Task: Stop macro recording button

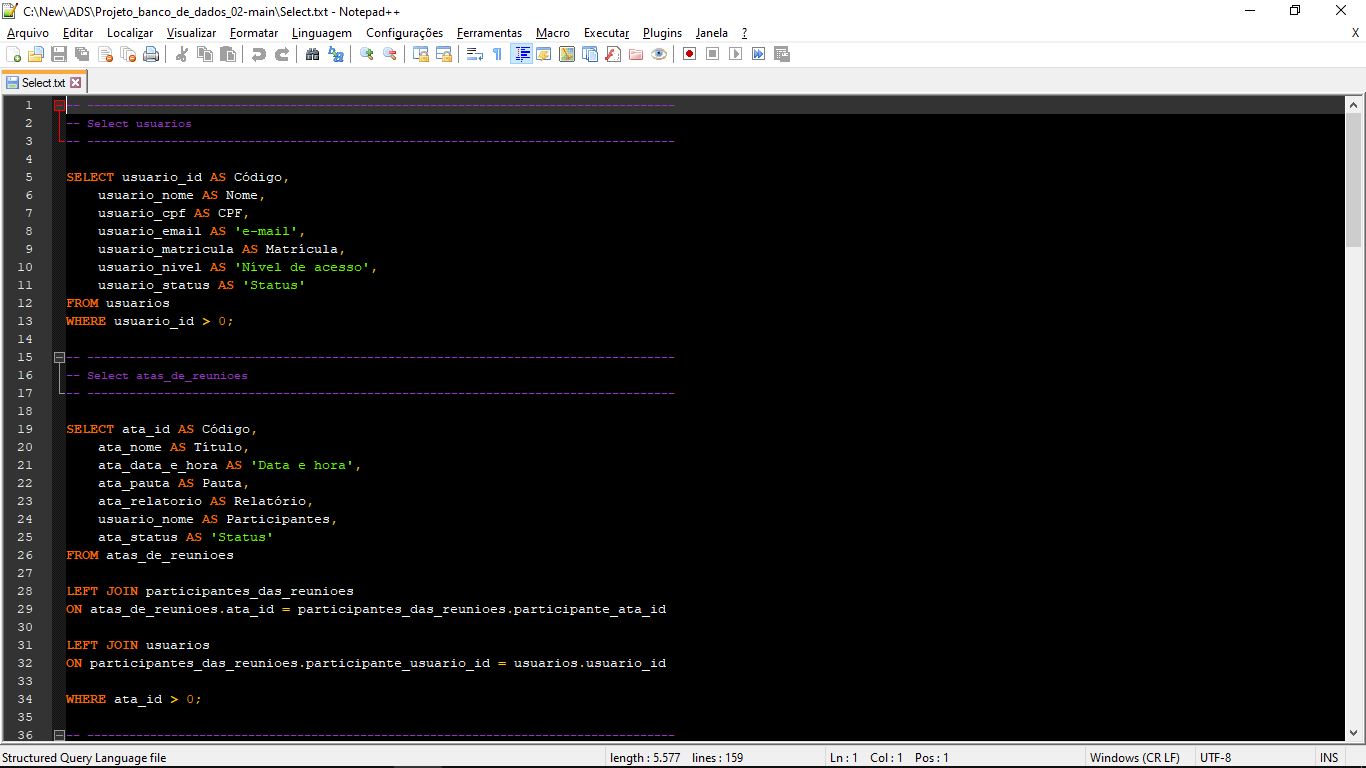Action: pyautogui.click(x=712, y=54)
